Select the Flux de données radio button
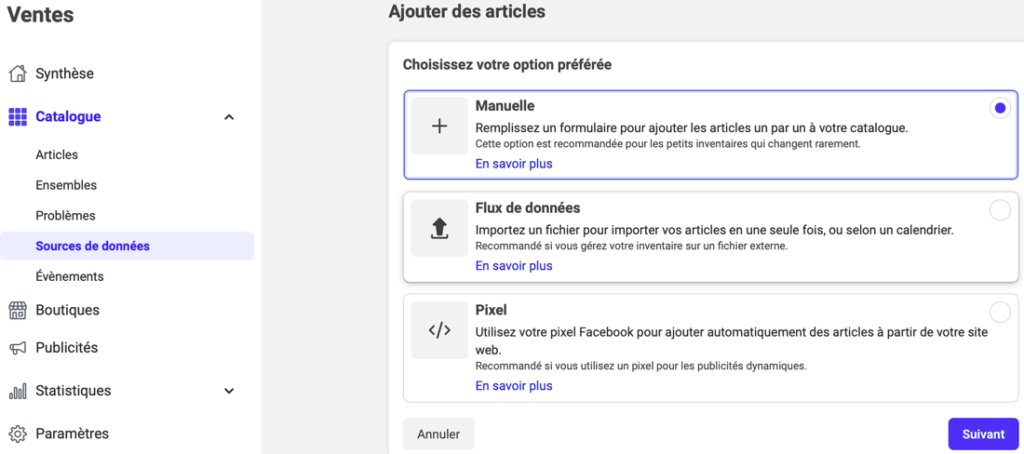 [1000, 210]
